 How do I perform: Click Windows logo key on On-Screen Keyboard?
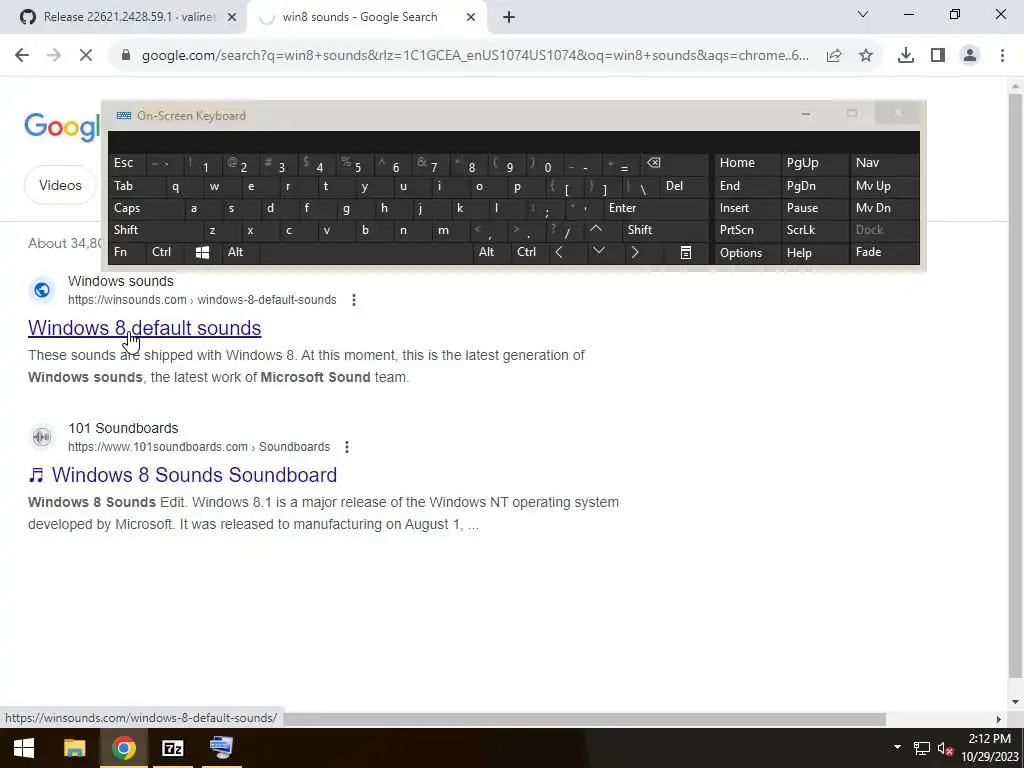202,253
